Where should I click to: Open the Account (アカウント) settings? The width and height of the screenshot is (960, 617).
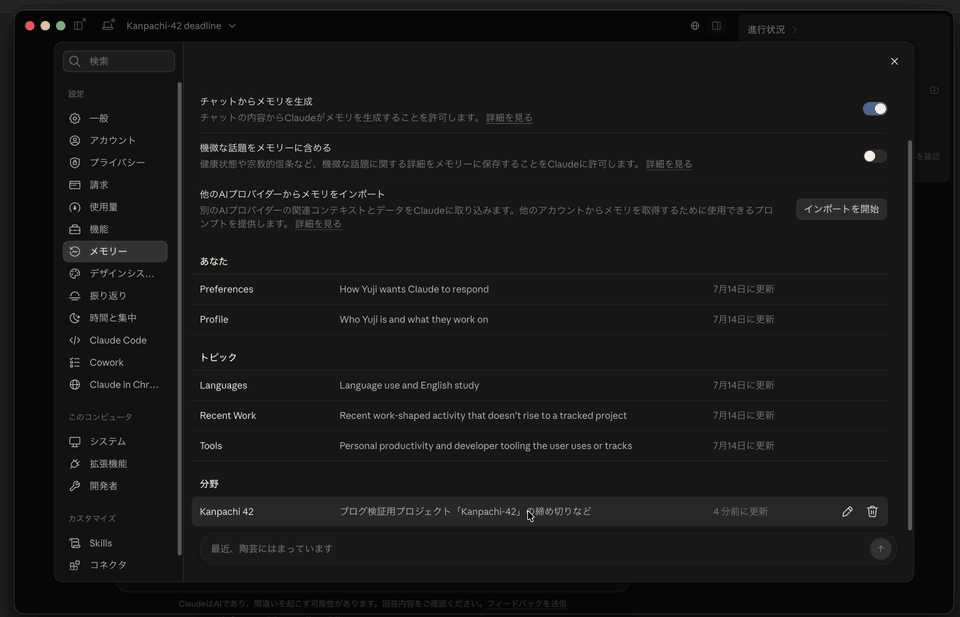click(114, 140)
